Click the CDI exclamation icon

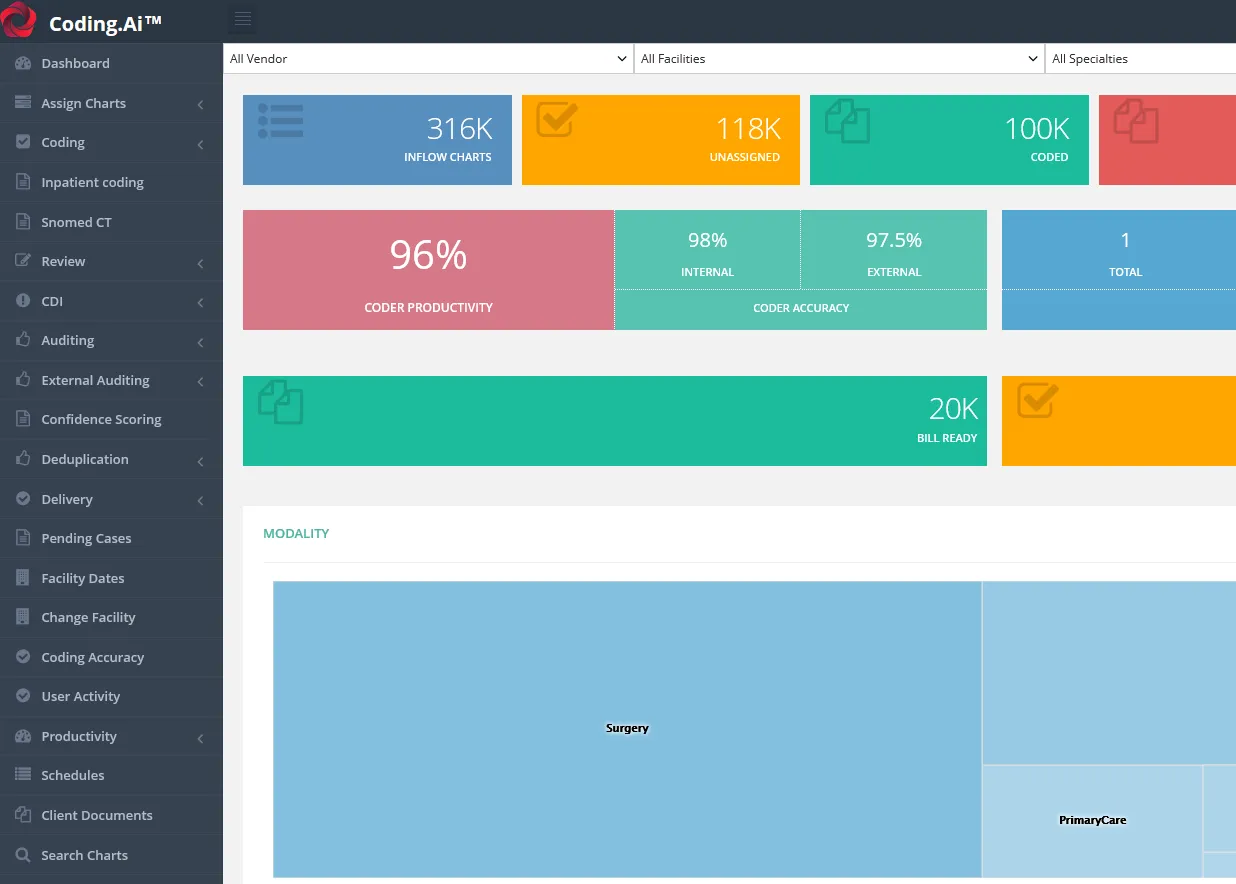click(22, 301)
